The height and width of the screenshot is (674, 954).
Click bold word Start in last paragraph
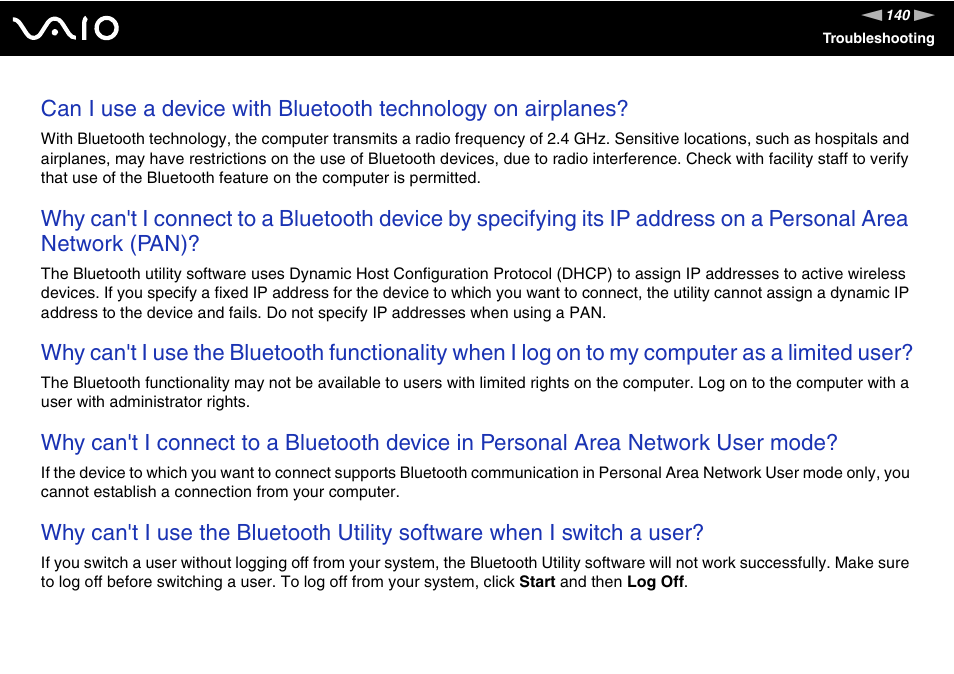[537, 582]
